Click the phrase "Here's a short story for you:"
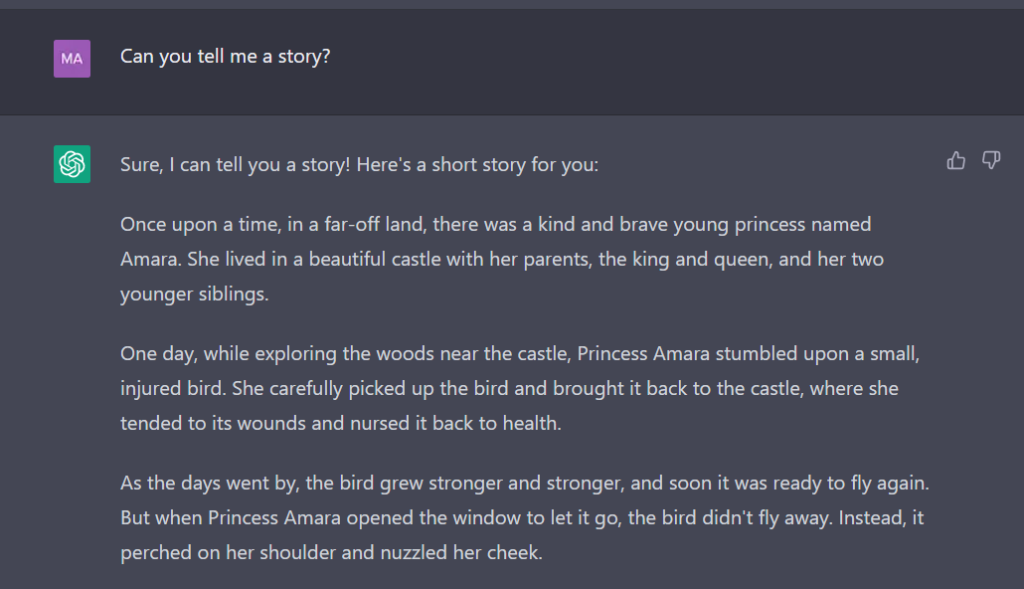1024x589 pixels. pos(477,165)
